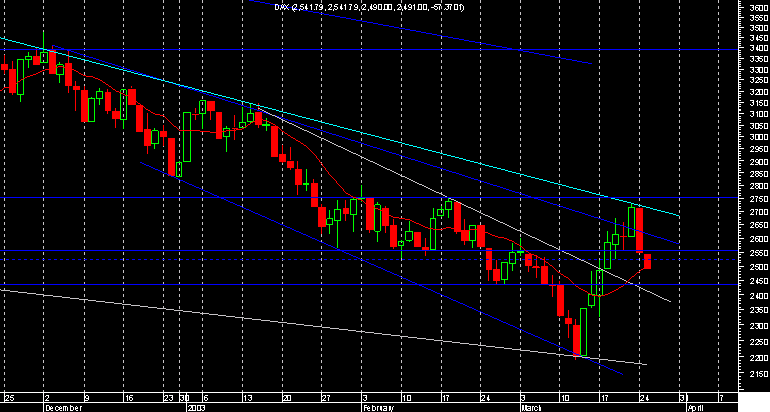Image resolution: width=770 pixels, height=412 pixels.
Task: Click the 2150 price axis label
Action: click(x=759, y=374)
